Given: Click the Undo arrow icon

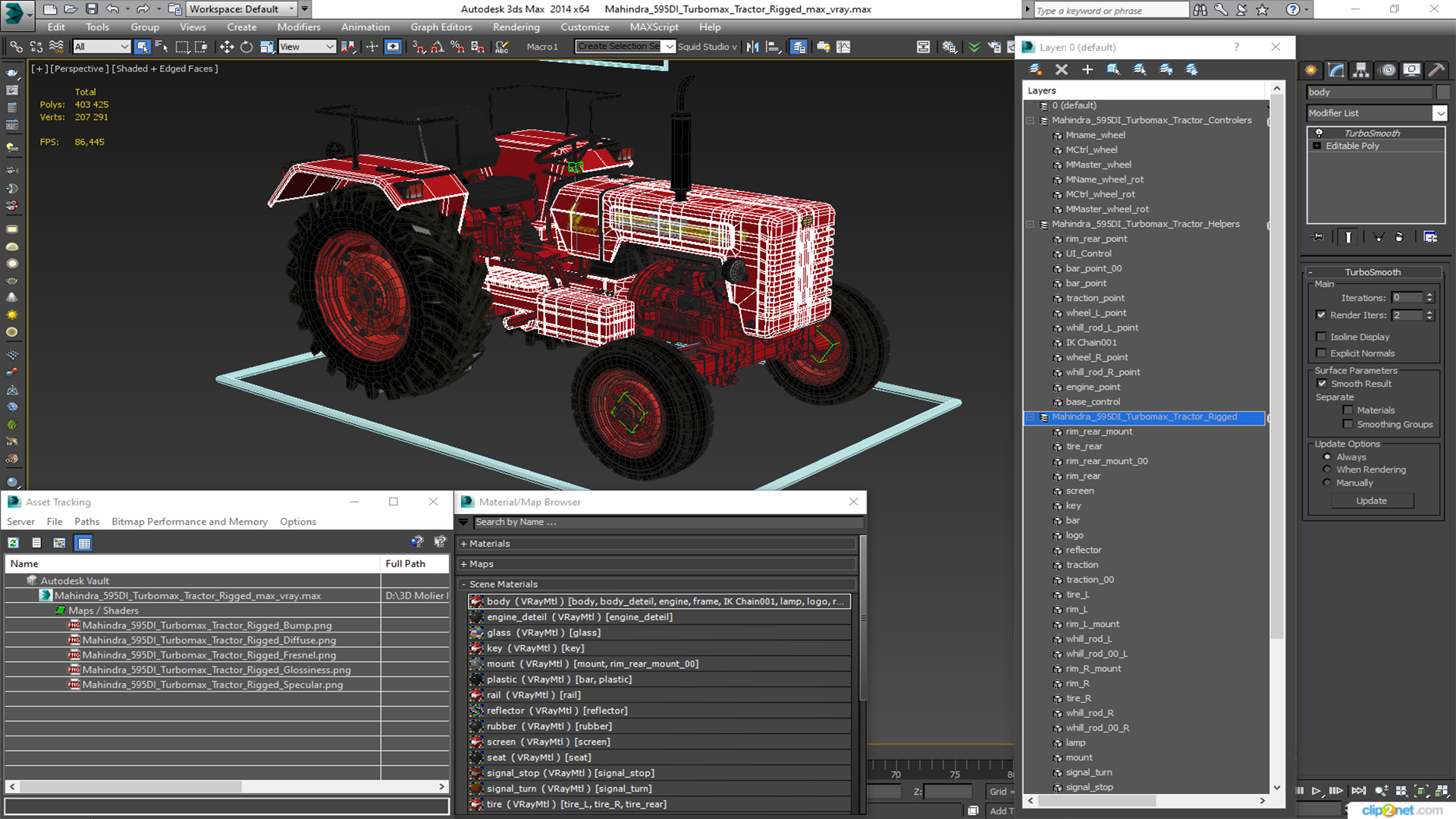Looking at the screenshot, I should tap(112, 9).
